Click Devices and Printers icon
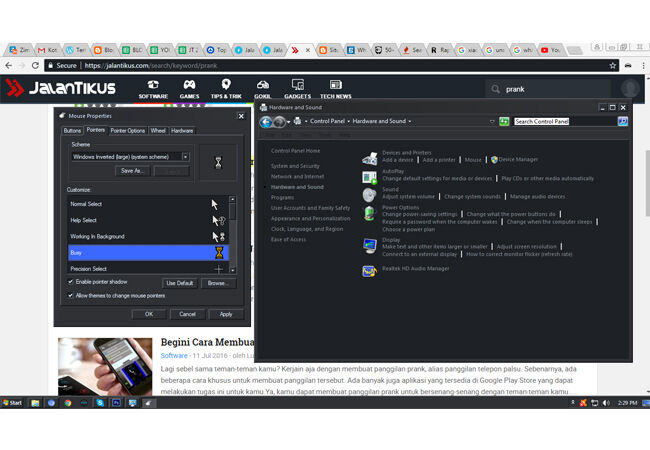 (x=369, y=158)
